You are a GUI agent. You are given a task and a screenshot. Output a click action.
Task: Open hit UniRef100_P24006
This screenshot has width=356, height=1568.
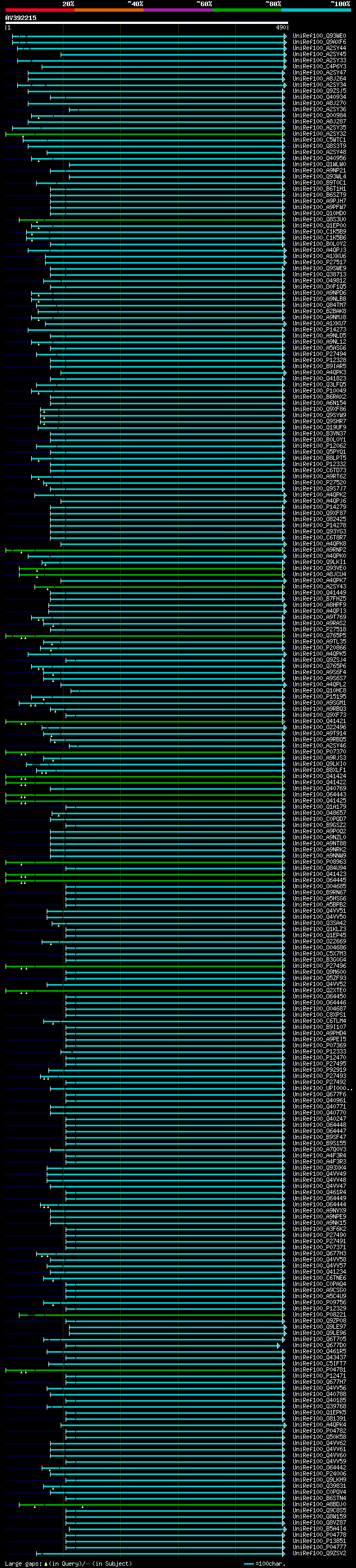coord(319,1473)
